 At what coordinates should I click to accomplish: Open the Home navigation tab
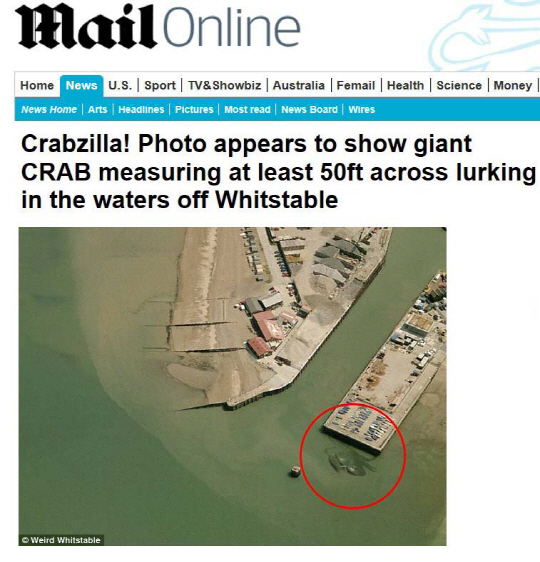37,86
